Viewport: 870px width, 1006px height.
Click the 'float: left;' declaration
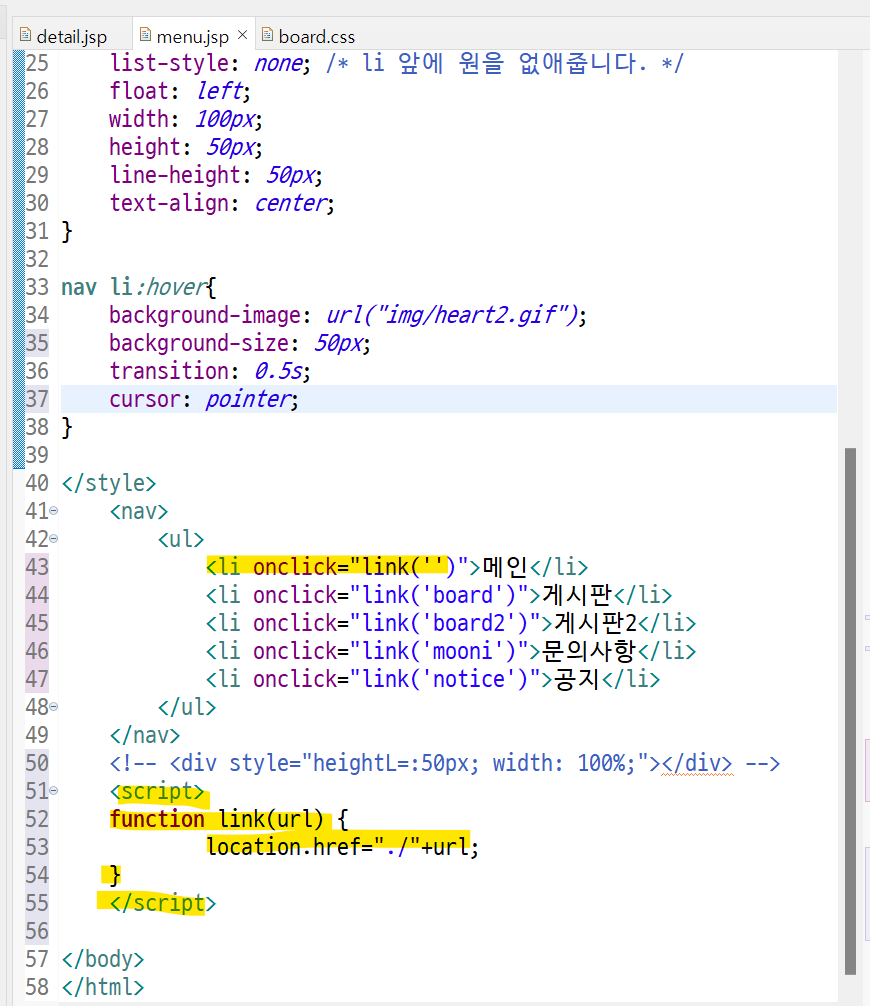180,91
